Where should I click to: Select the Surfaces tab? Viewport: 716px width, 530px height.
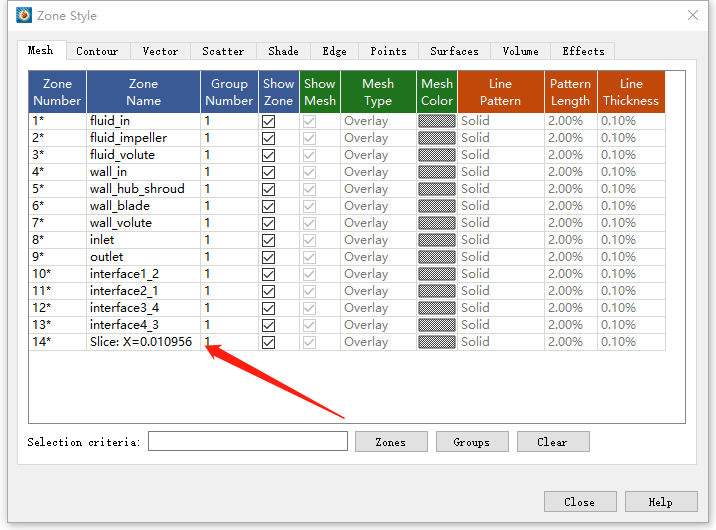[454, 51]
